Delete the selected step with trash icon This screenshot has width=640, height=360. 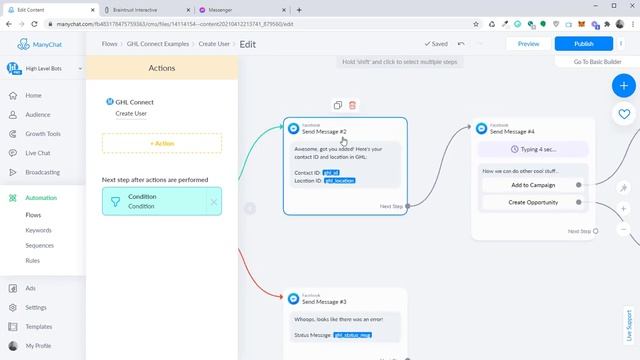[352, 105]
